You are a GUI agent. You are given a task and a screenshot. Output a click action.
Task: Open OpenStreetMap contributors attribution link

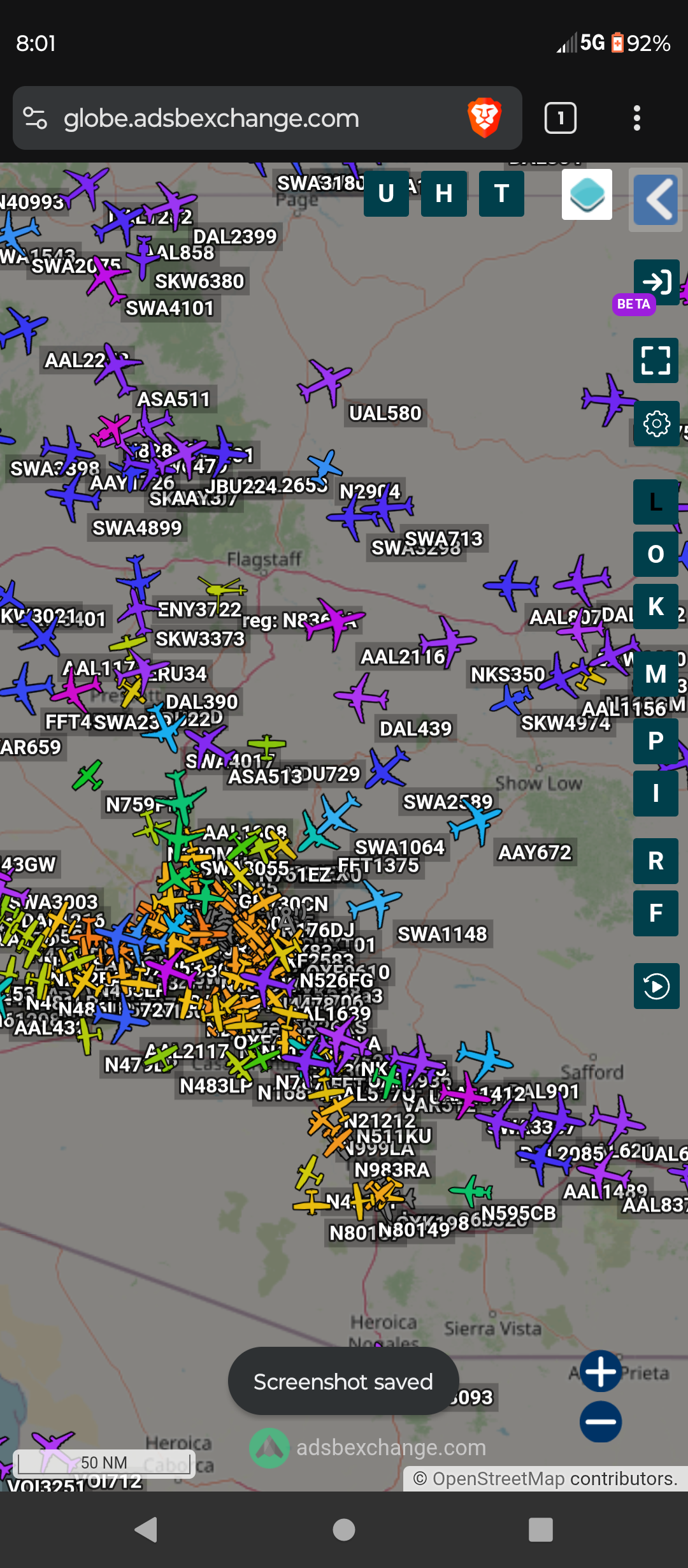pyautogui.click(x=498, y=1479)
